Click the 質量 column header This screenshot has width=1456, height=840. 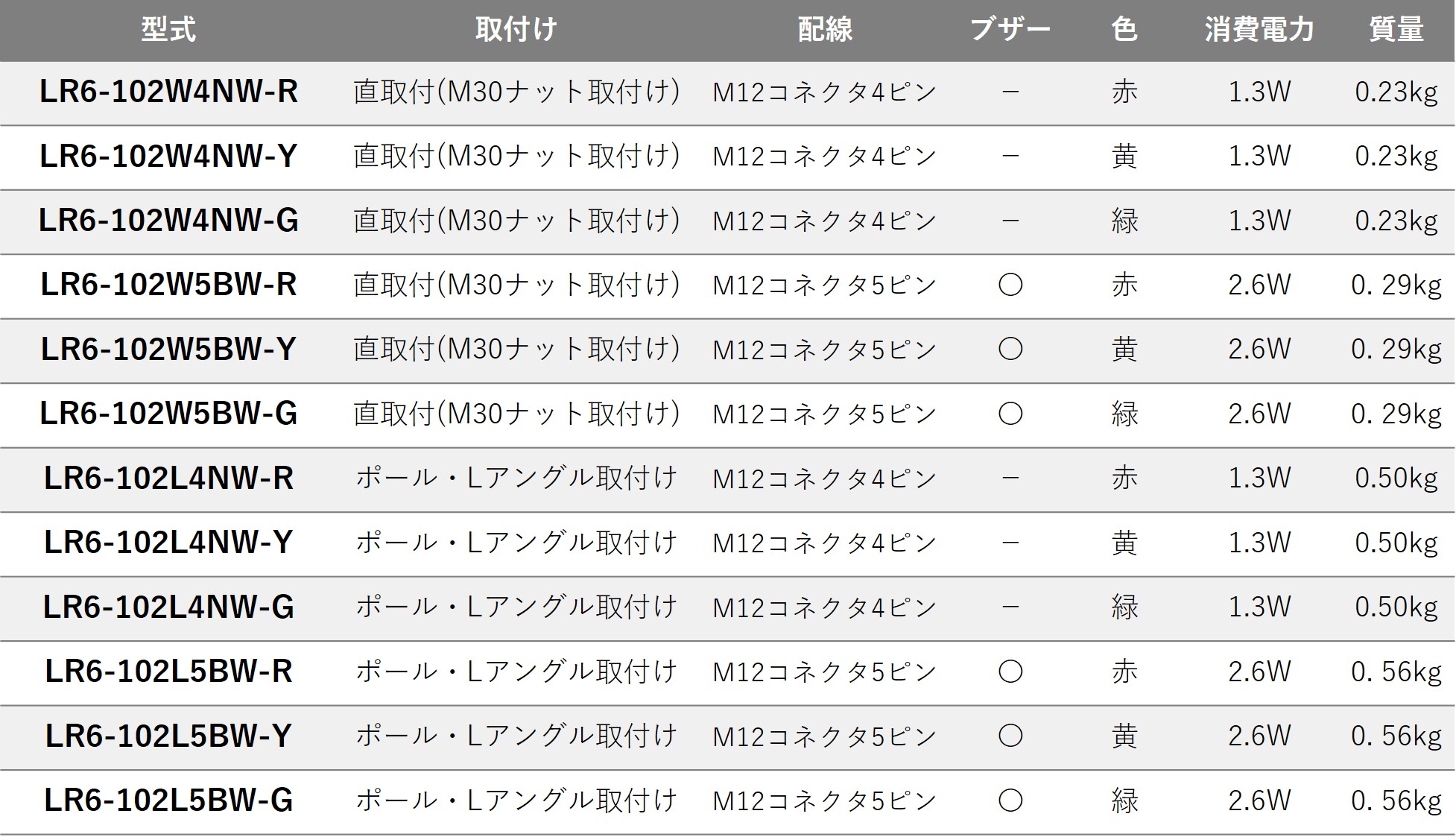click(x=1396, y=30)
